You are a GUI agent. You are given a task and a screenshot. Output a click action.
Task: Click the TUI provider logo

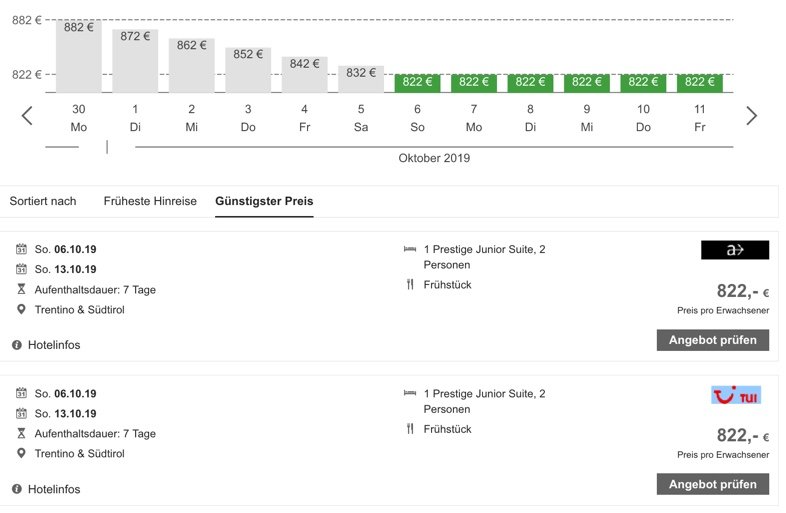(735, 395)
